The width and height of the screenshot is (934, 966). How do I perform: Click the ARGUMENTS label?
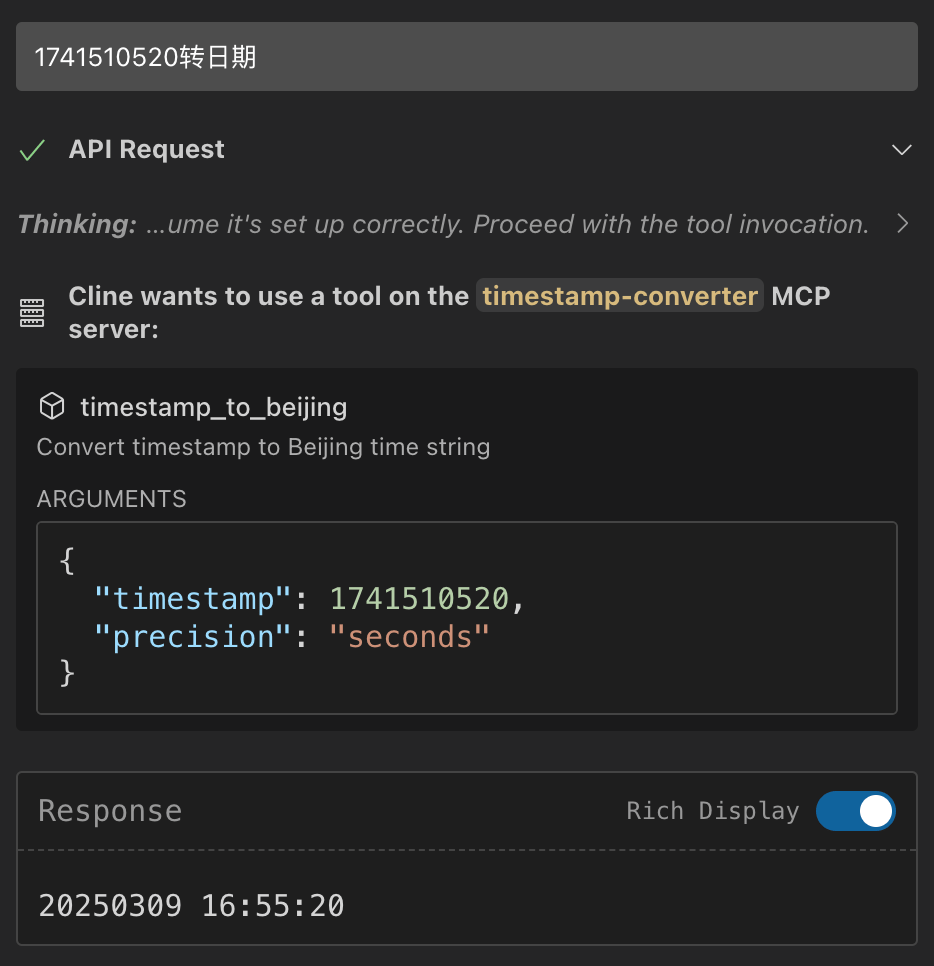(111, 499)
